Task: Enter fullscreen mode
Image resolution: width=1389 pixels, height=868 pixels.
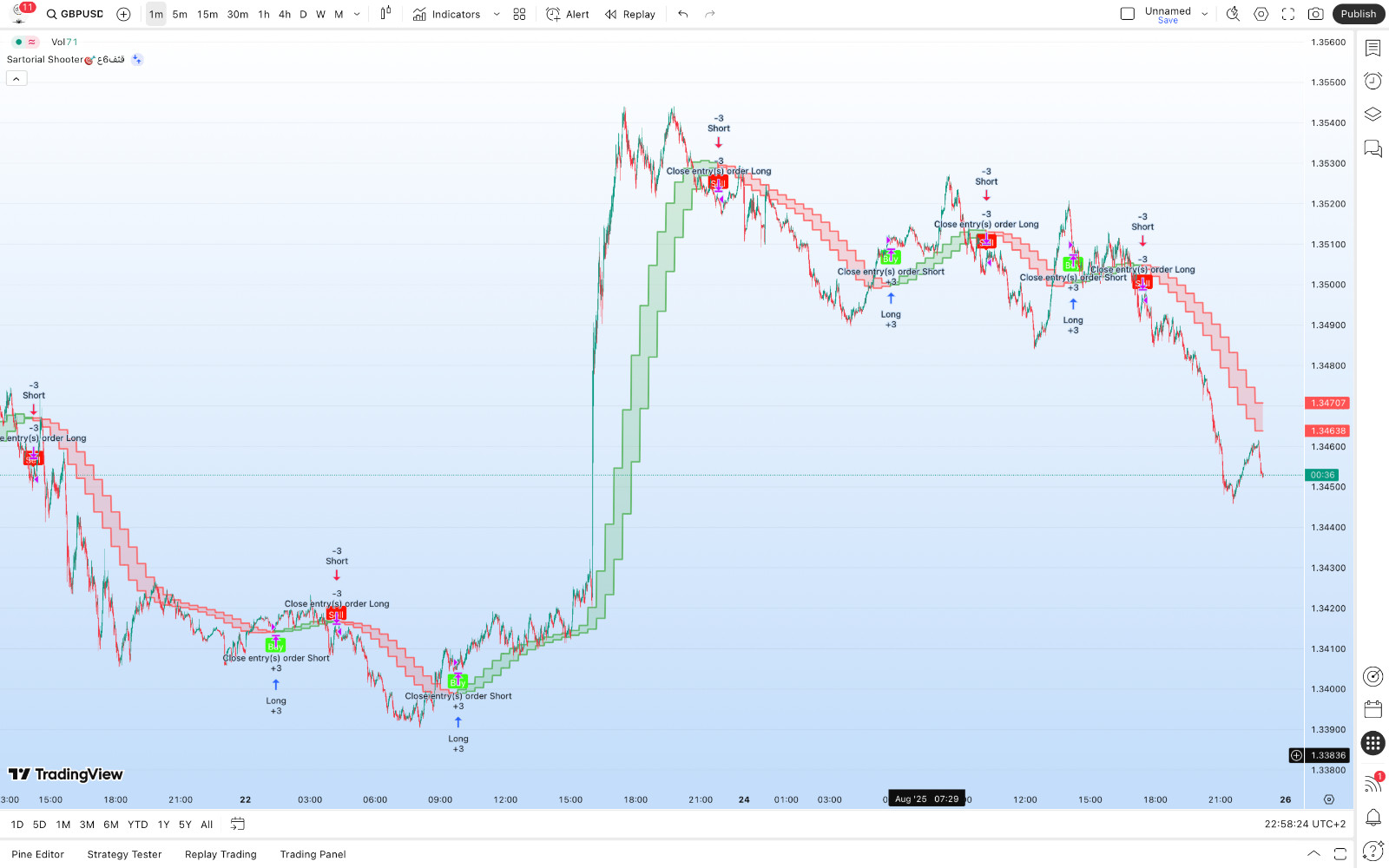Action: click(1288, 14)
